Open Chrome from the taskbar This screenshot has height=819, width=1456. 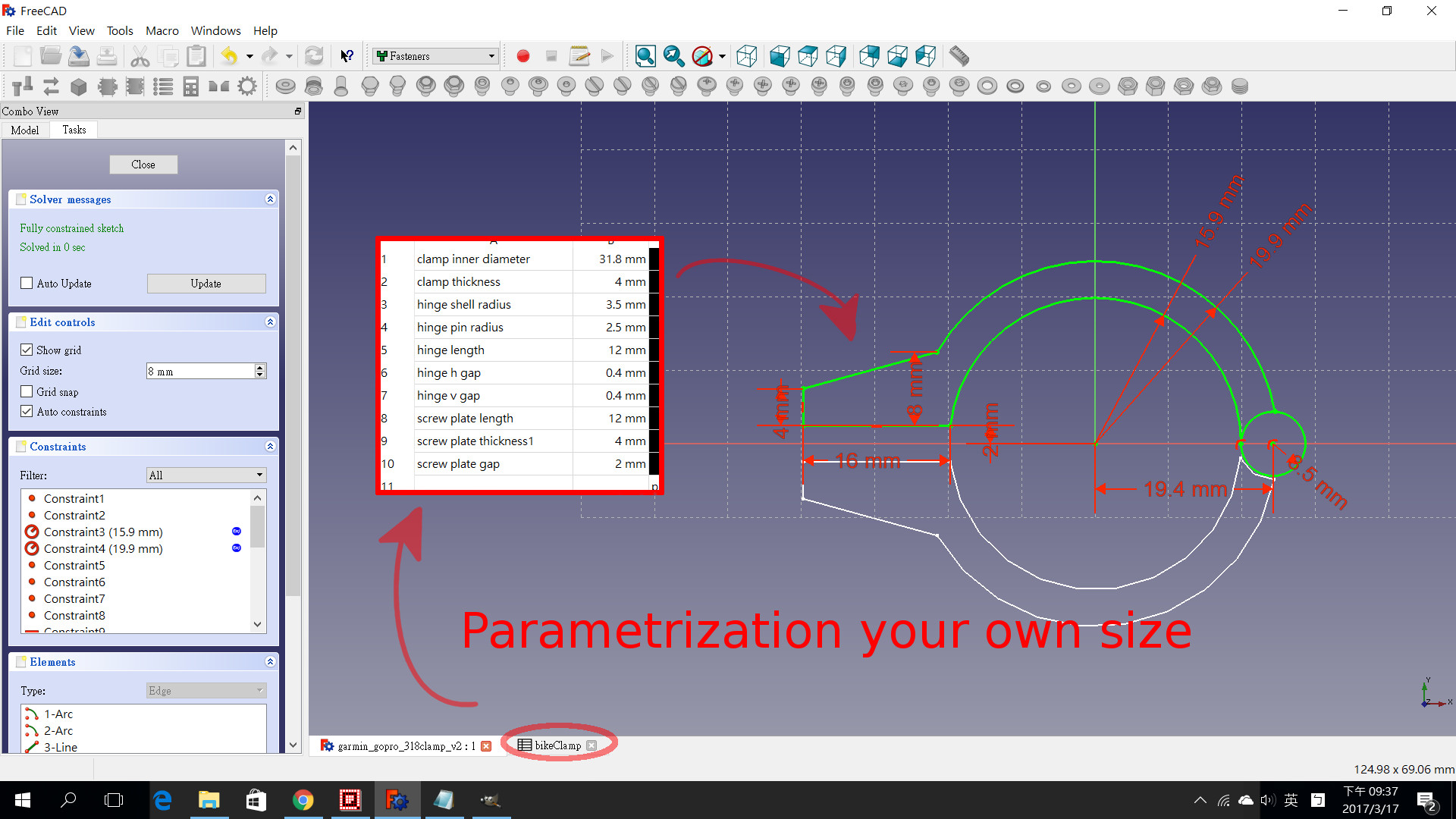[x=303, y=800]
